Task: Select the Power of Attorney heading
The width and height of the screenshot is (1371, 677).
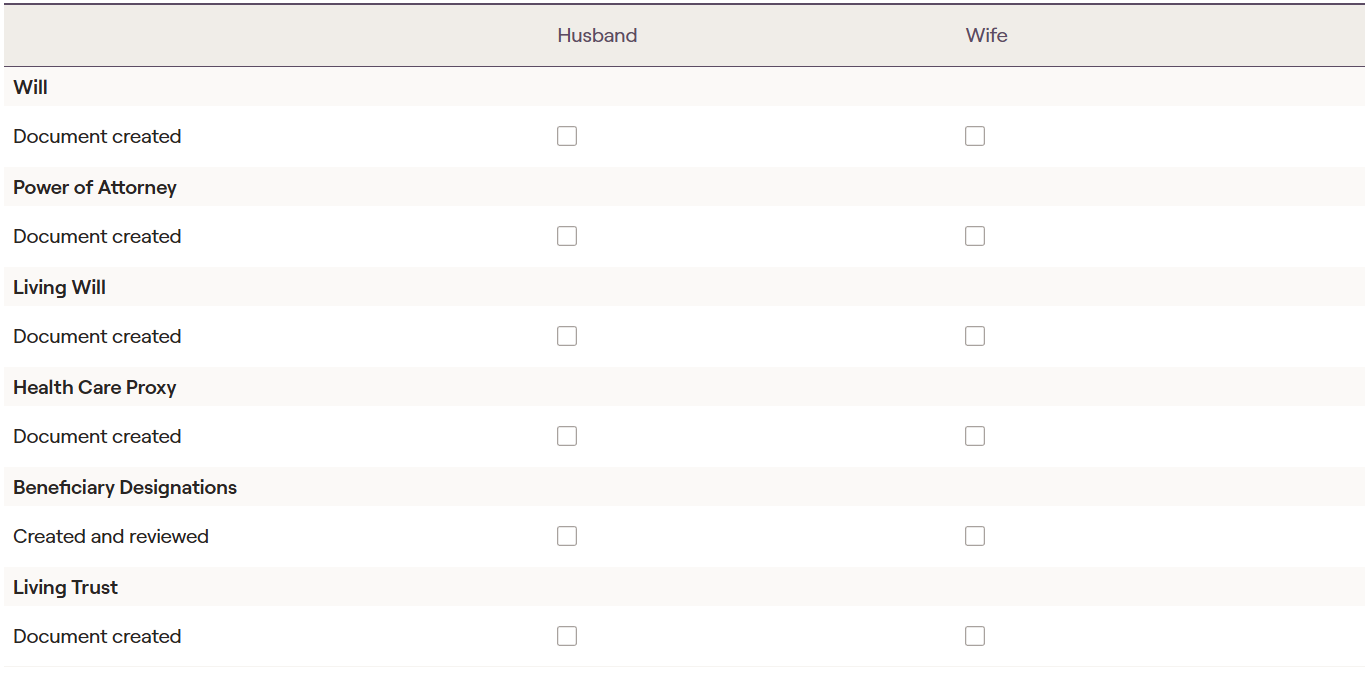Action: coord(95,187)
